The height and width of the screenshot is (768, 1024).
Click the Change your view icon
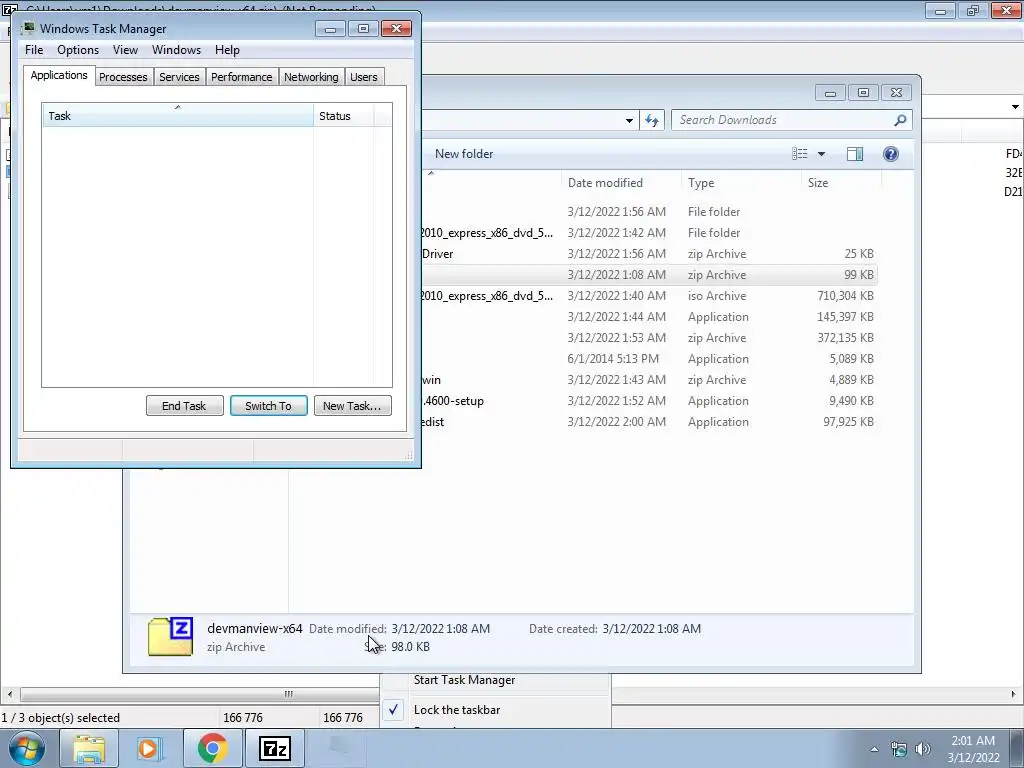tap(799, 154)
